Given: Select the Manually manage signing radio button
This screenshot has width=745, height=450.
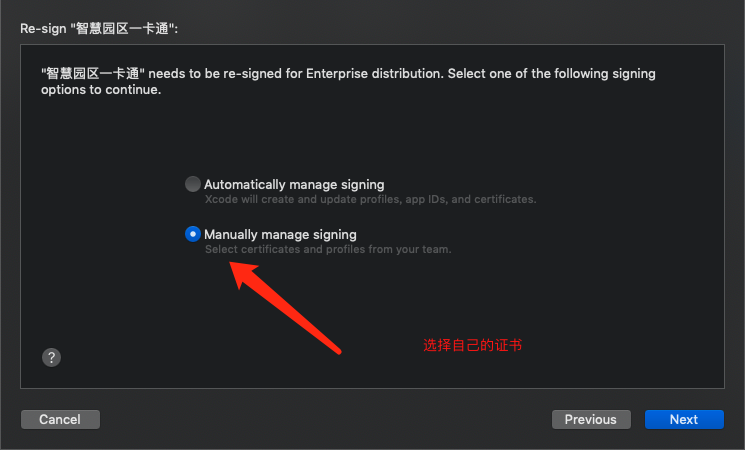Looking at the screenshot, I should tap(192, 234).
